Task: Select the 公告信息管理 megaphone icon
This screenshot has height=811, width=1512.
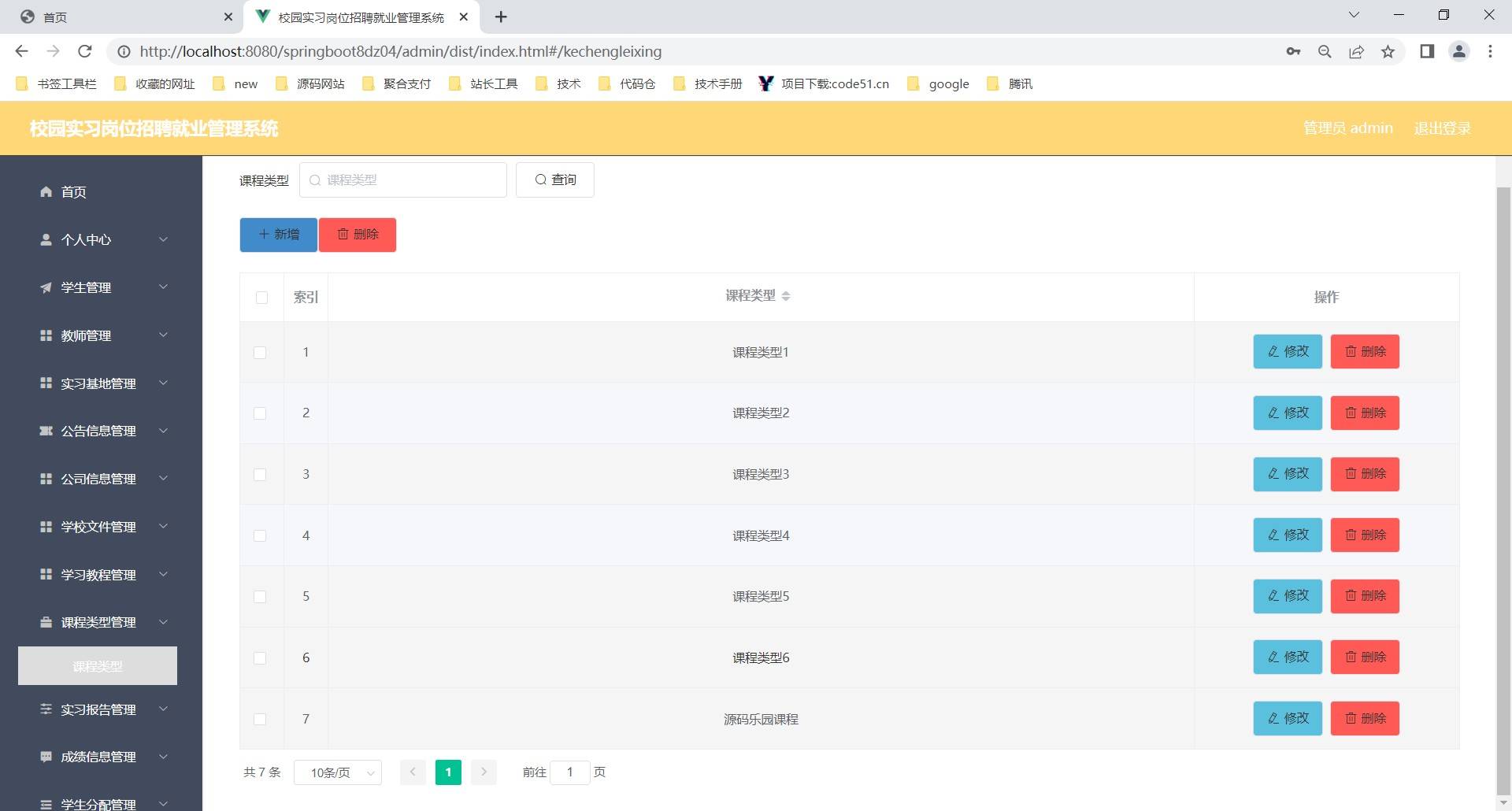Action: 46,431
